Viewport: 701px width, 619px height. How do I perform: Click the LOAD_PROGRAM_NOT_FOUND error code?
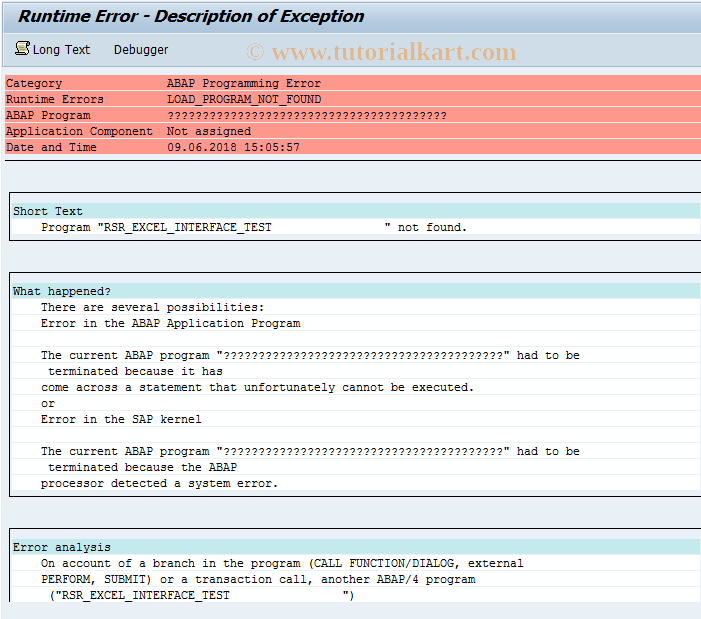pyautogui.click(x=244, y=99)
